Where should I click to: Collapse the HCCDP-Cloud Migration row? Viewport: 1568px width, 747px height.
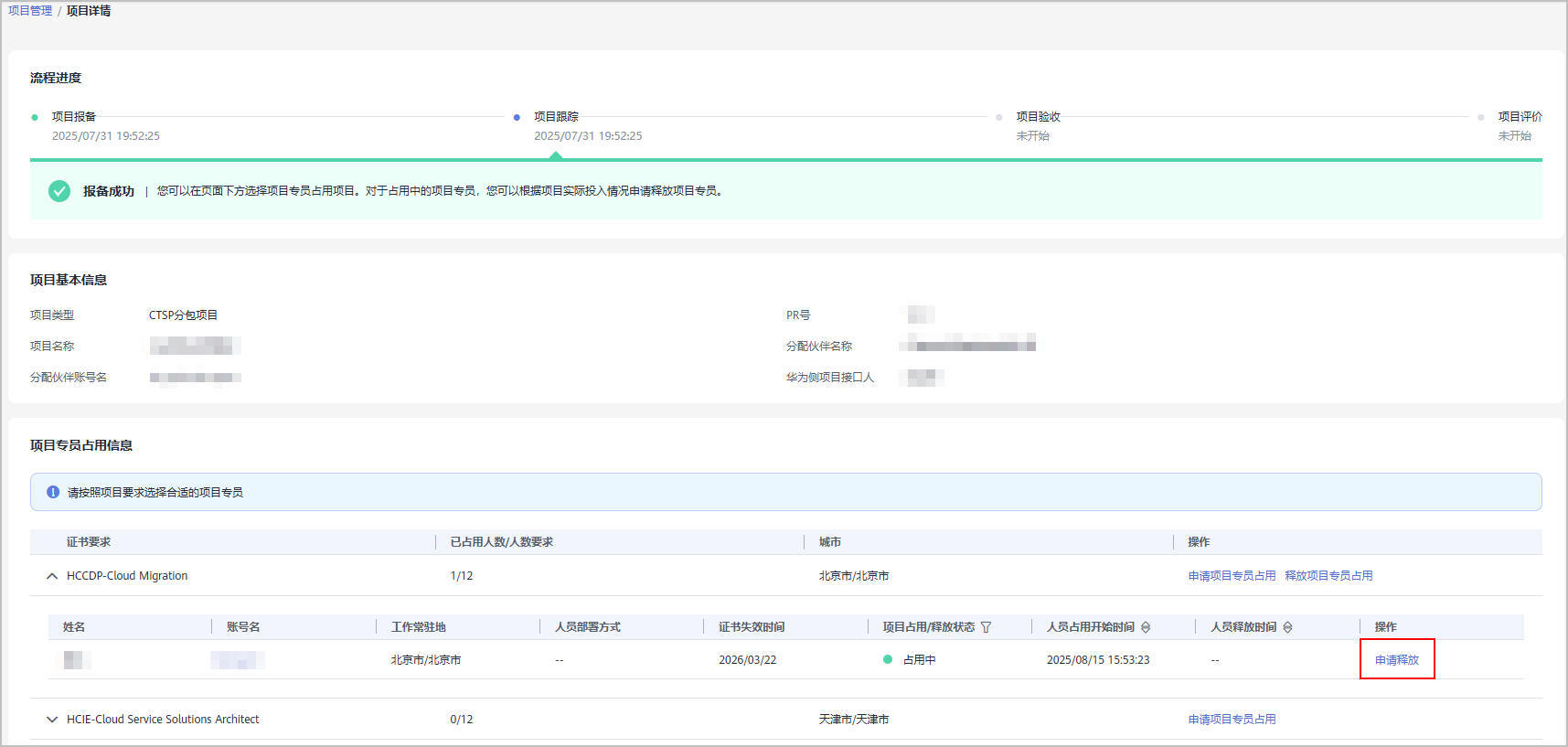coord(52,576)
